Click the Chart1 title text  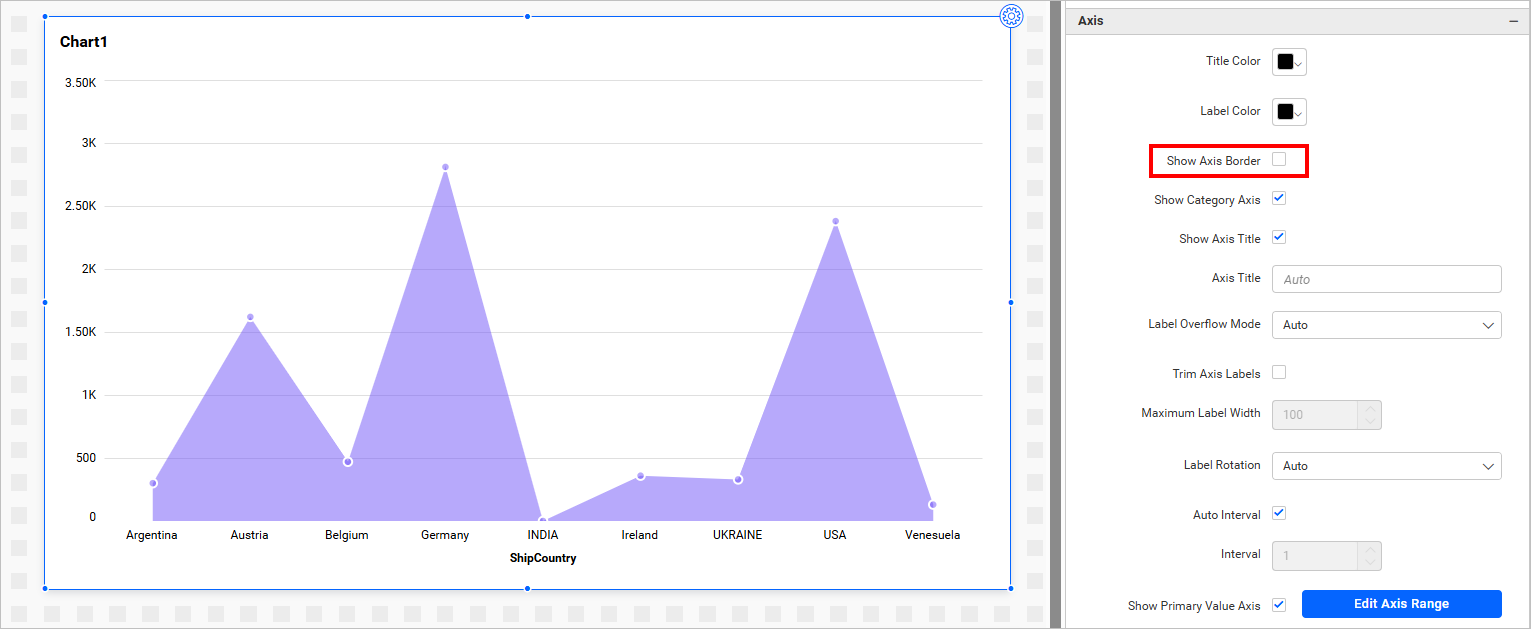point(84,42)
